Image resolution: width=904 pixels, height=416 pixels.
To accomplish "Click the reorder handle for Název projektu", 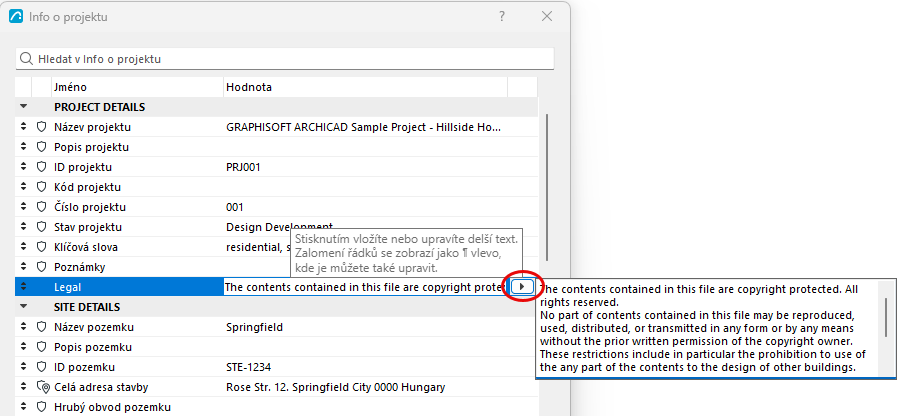I will pyautogui.click(x=24, y=127).
